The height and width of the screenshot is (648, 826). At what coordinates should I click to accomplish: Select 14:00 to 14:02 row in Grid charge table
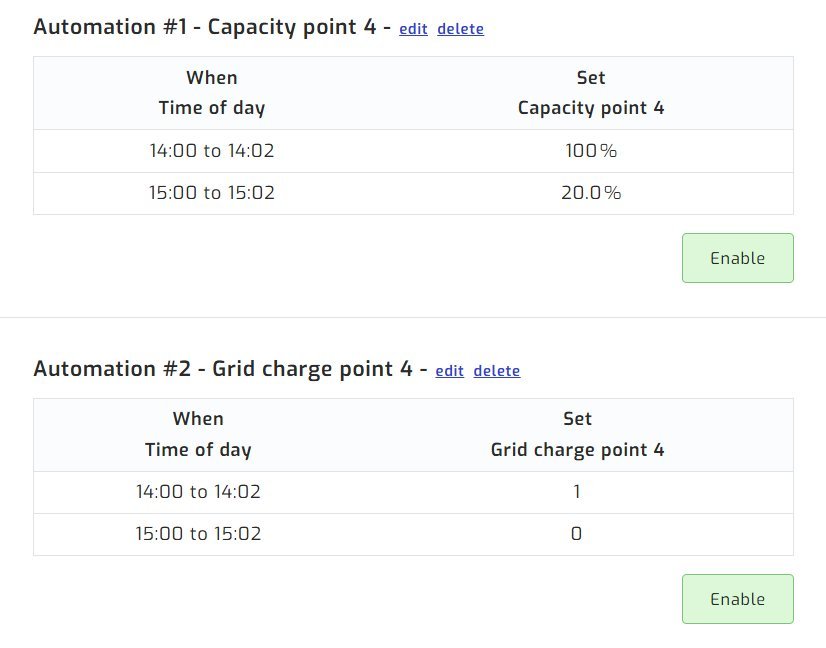click(198, 492)
